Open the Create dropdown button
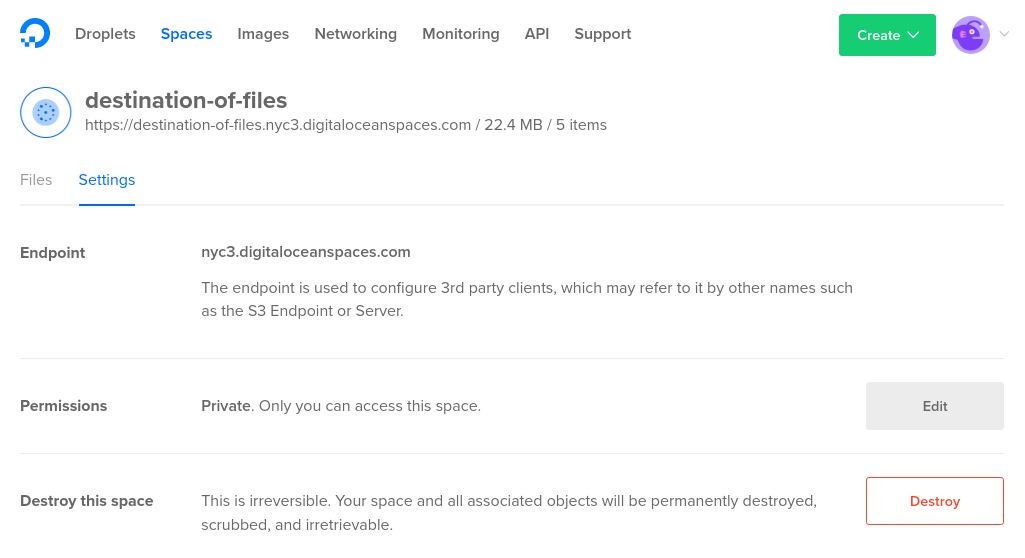The width and height of the screenshot is (1025, 558). (887, 35)
